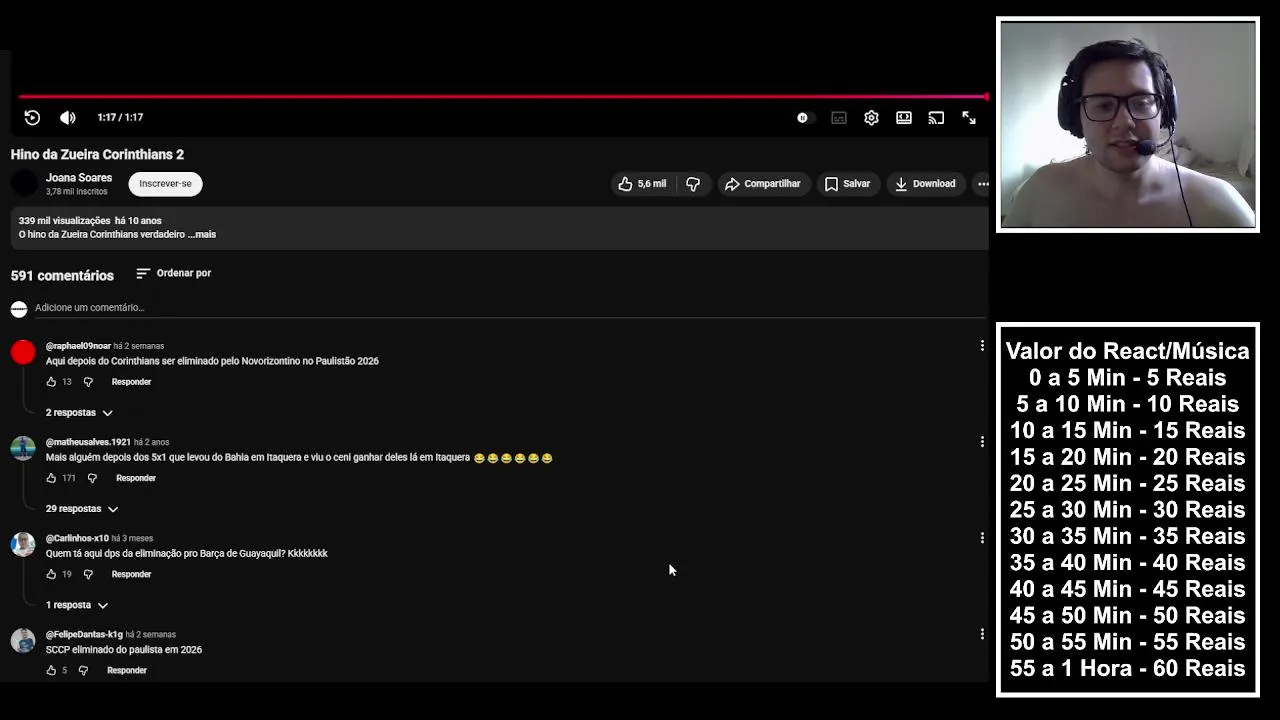Open @Carlinhos-x10 avatar image
Screen dimensions: 1280x720
23,544
